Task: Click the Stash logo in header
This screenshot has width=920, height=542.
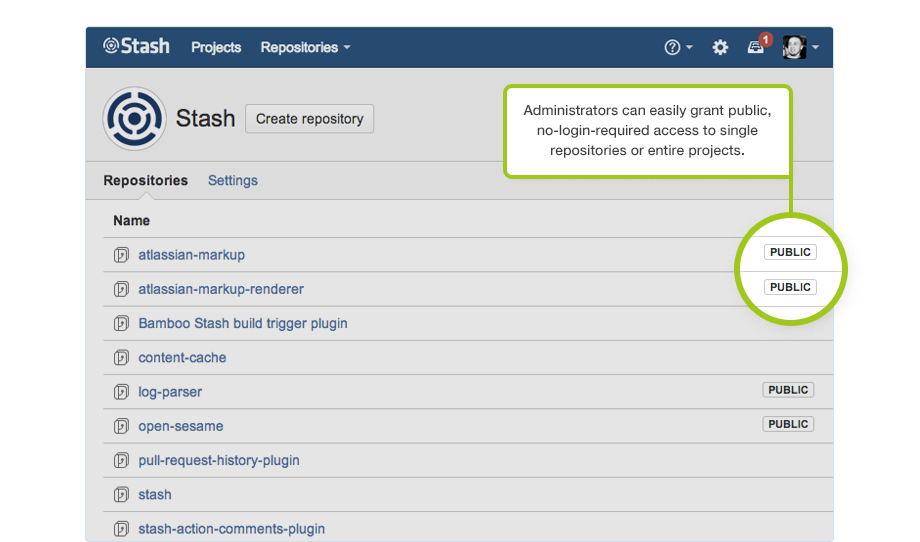Action: [136, 47]
